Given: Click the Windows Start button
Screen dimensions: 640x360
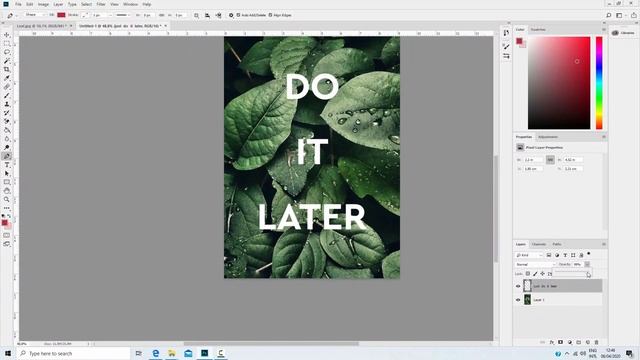Looking at the screenshot, I should [7, 353].
